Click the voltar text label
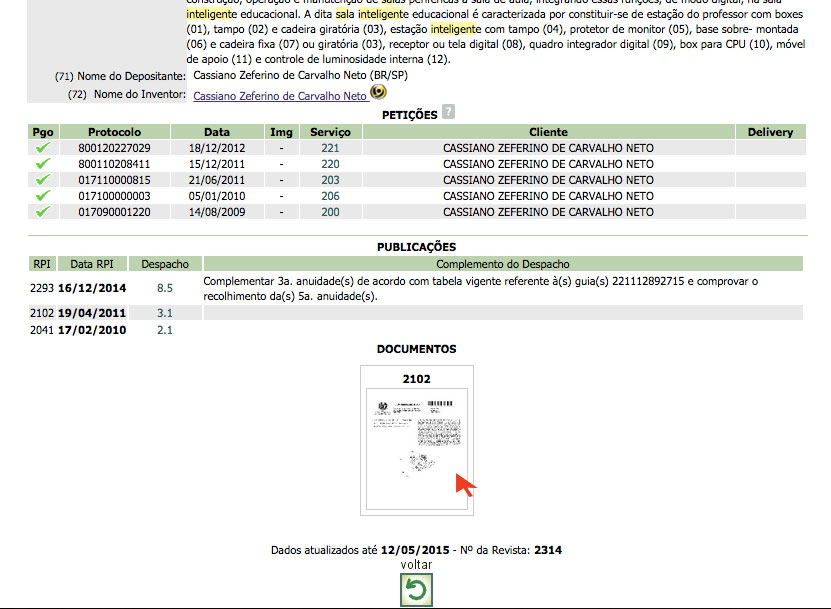This screenshot has width=831, height=609. [x=416, y=565]
